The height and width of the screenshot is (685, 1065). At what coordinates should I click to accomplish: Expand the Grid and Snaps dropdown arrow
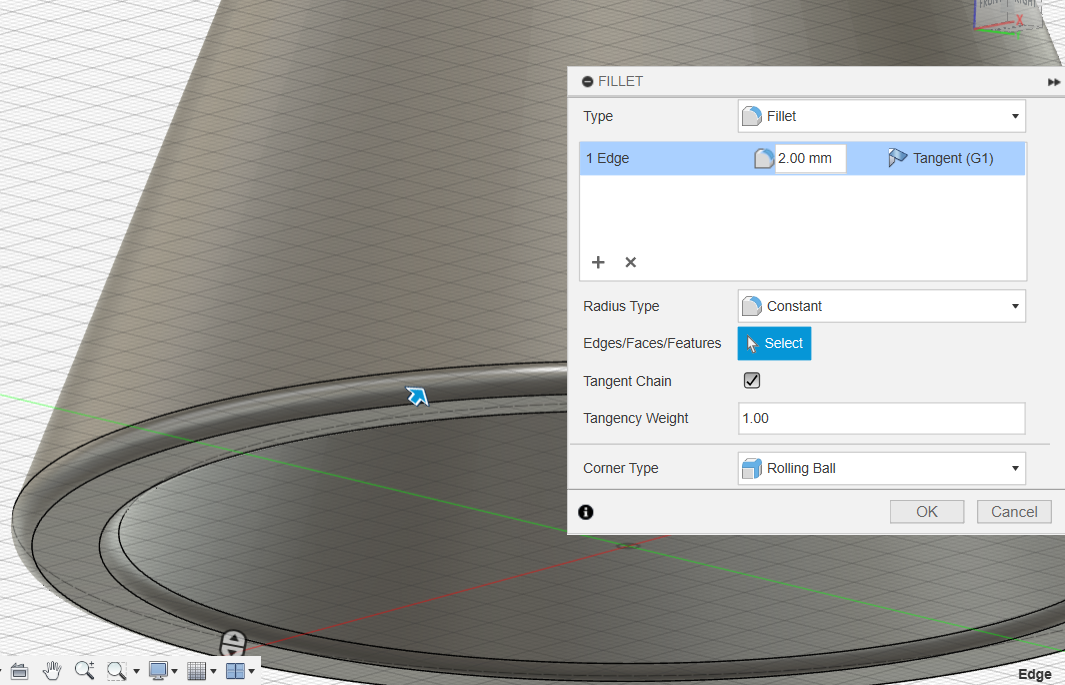(x=213, y=671)
